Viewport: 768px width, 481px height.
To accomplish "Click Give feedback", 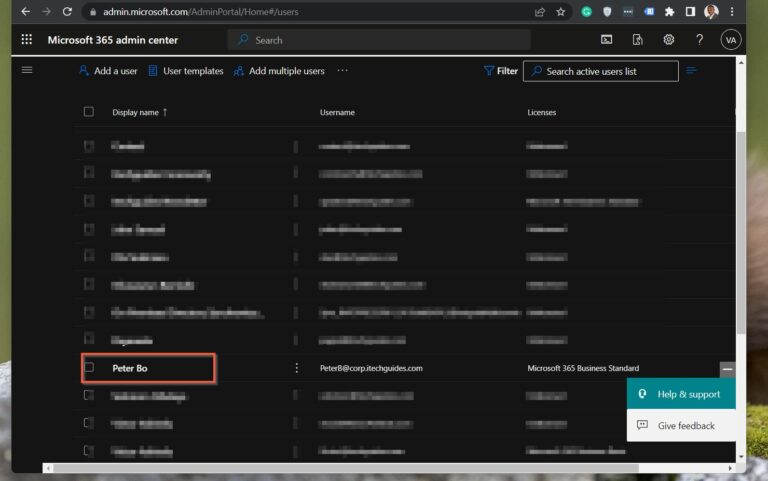I will 681,426.
